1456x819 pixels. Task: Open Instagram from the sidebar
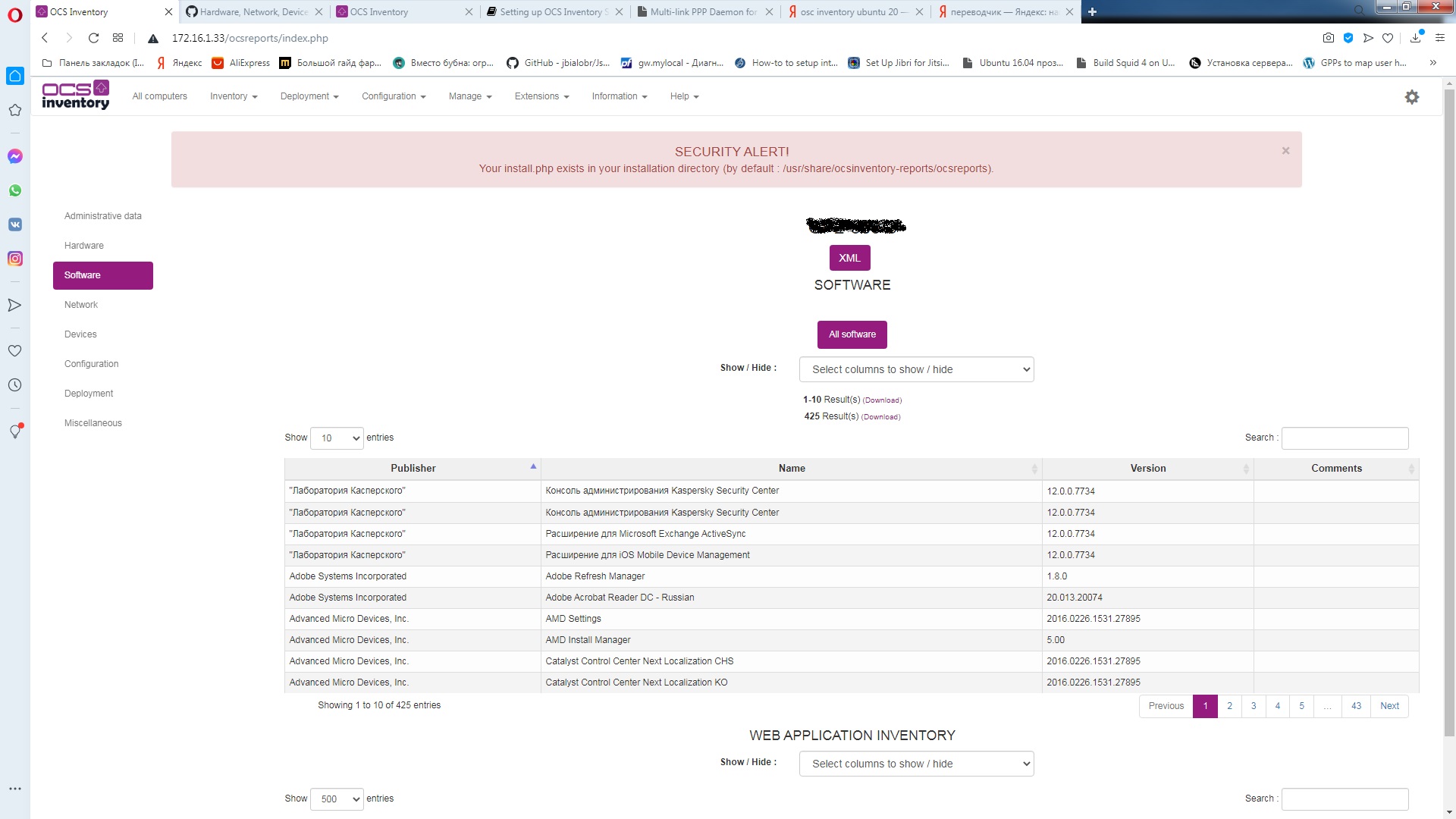click(x=15, y=259)
